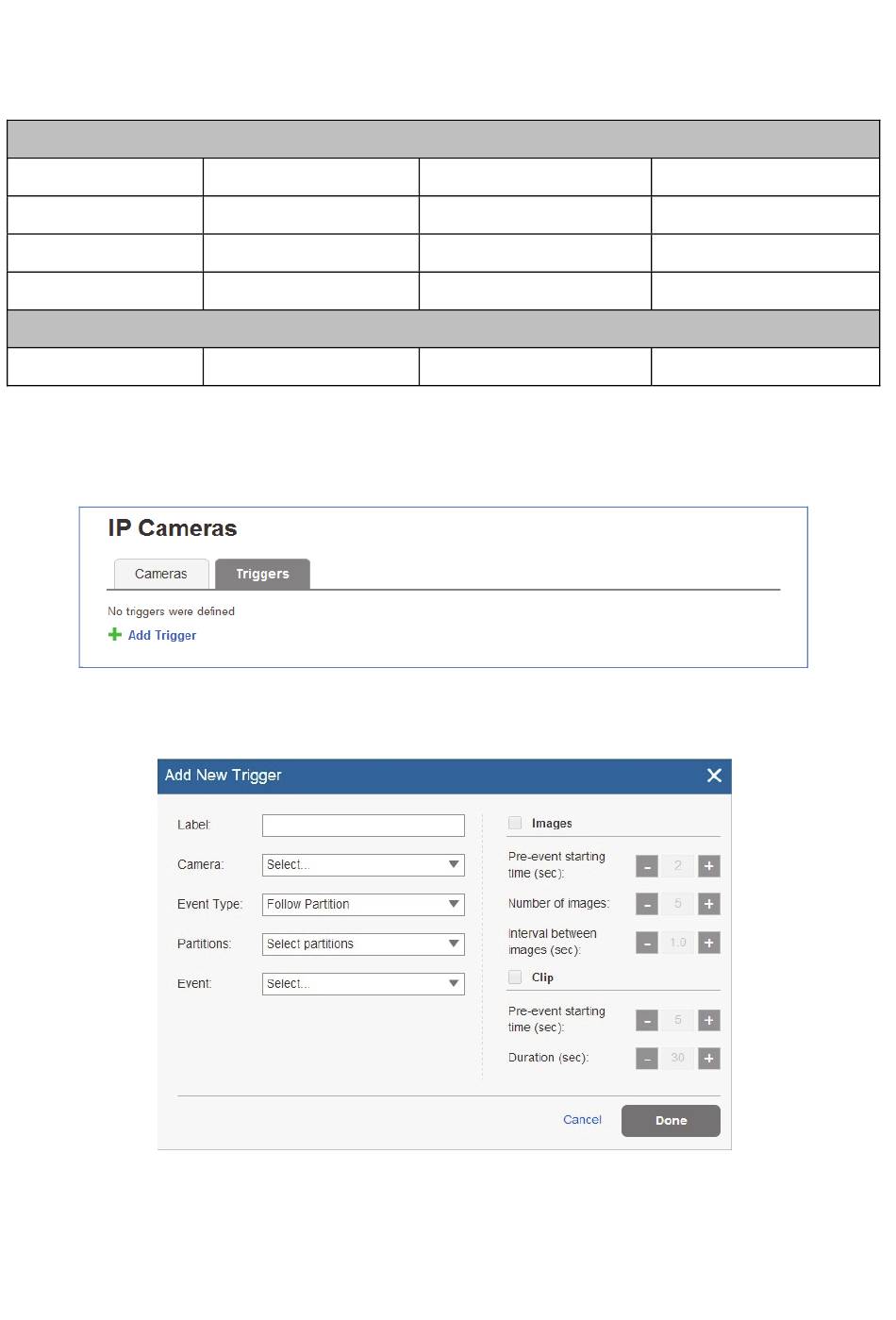Screen dimensions: 896x1320
Task: Increase interval between images
Action: [x=709, y=943]
